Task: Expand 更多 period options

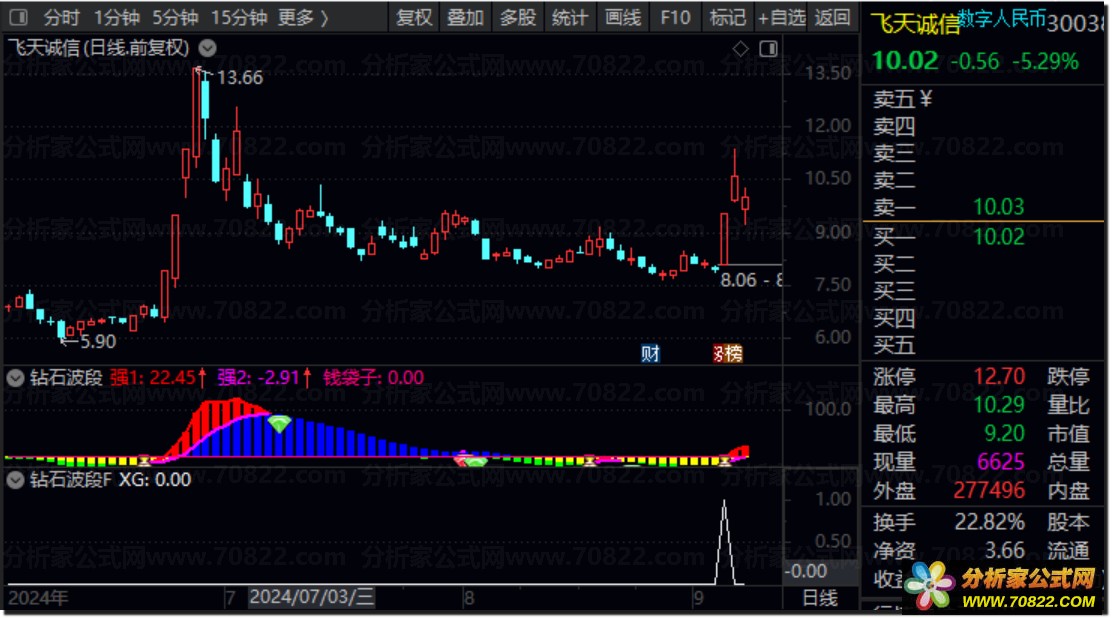Action: [304, 17]
